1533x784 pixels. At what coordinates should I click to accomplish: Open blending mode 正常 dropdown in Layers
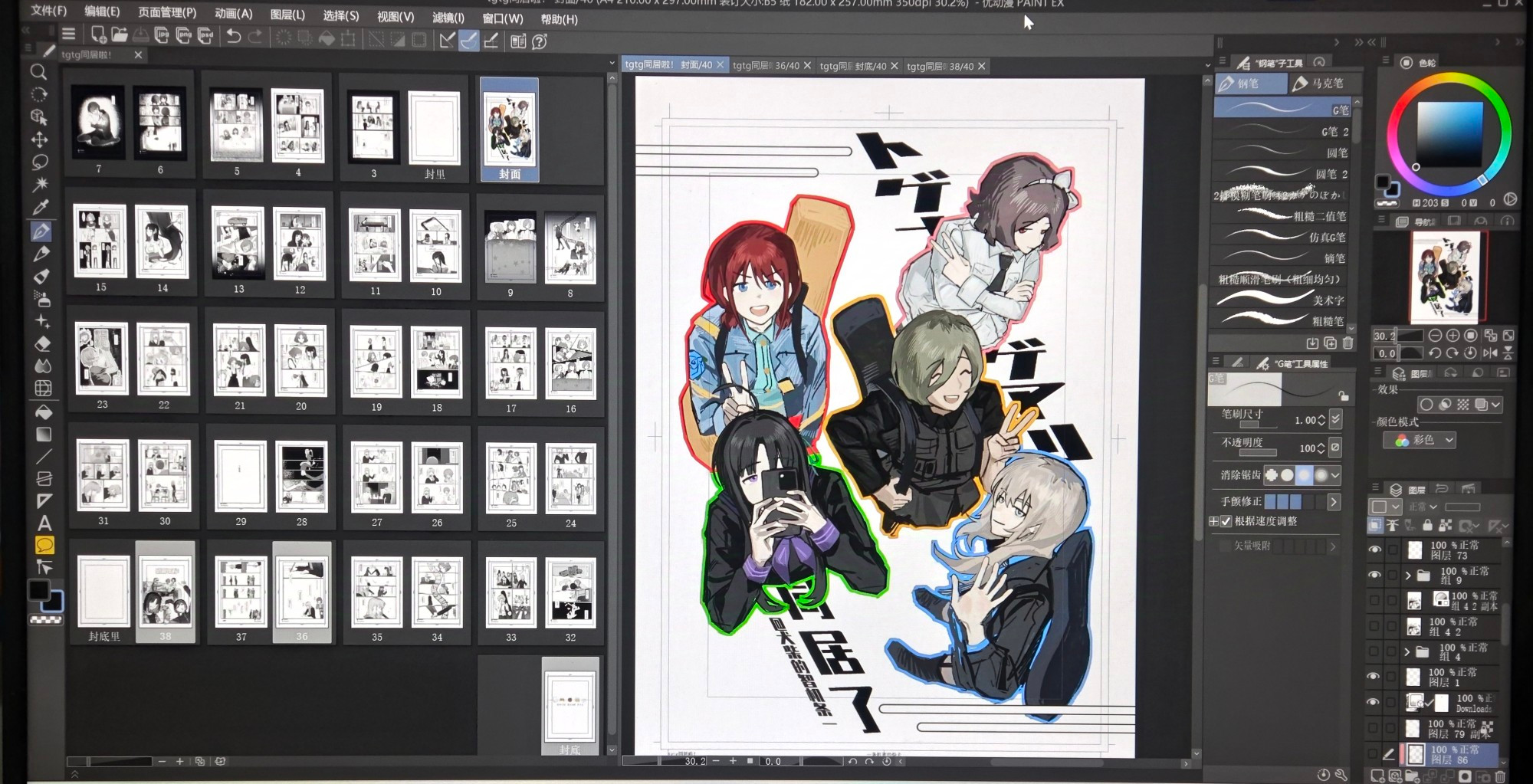pos(1423,507)
